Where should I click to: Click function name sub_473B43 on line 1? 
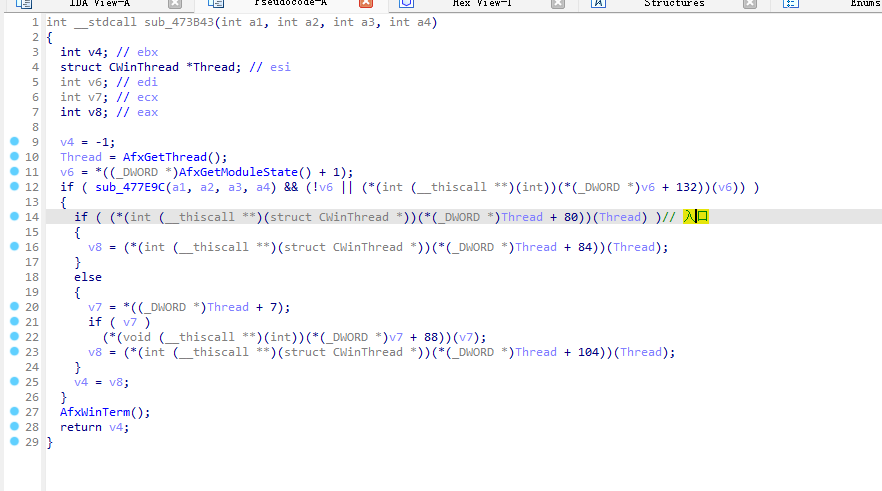click(x=179, y=22)
